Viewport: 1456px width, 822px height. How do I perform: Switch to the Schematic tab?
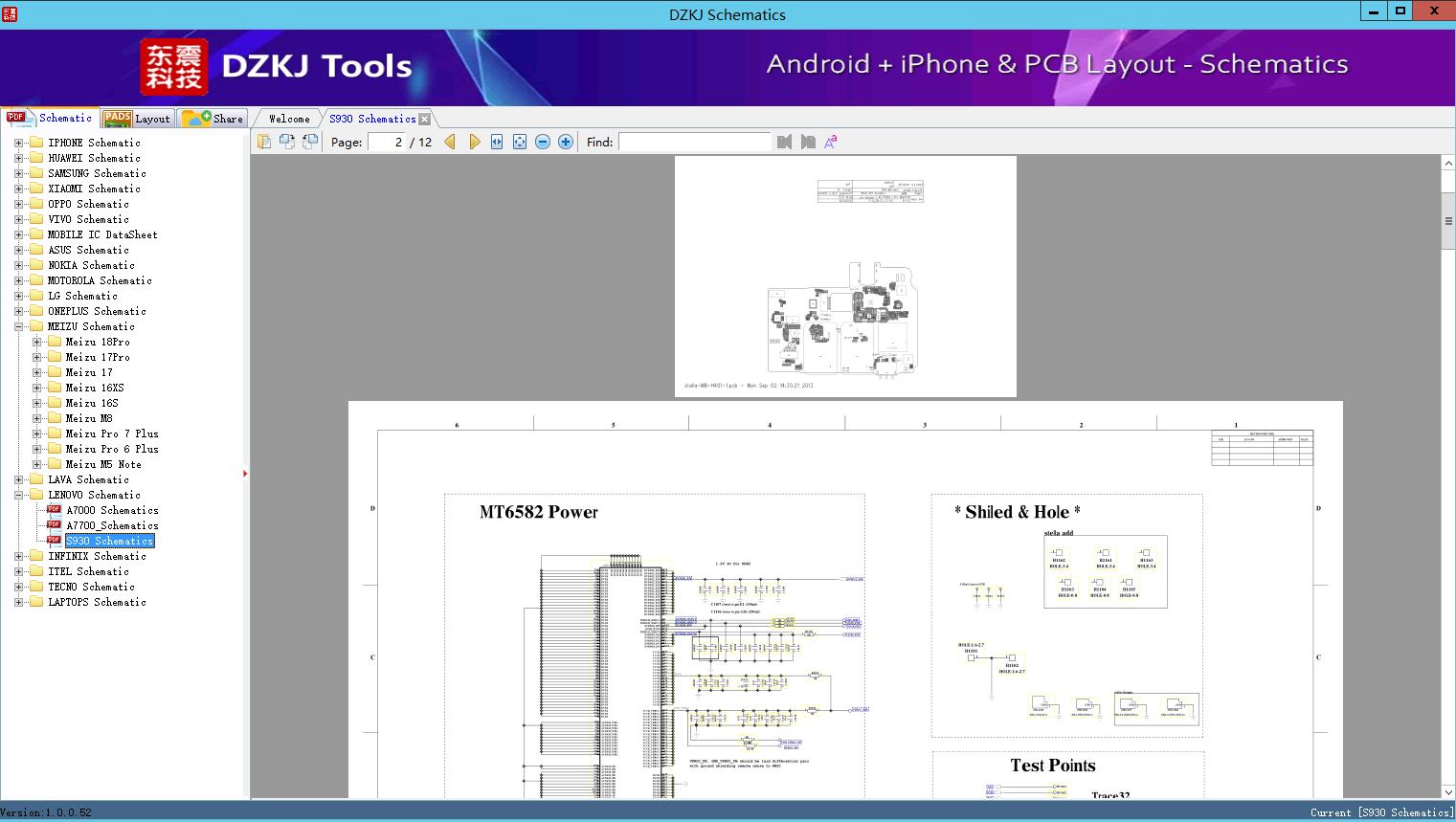[50, 118]
